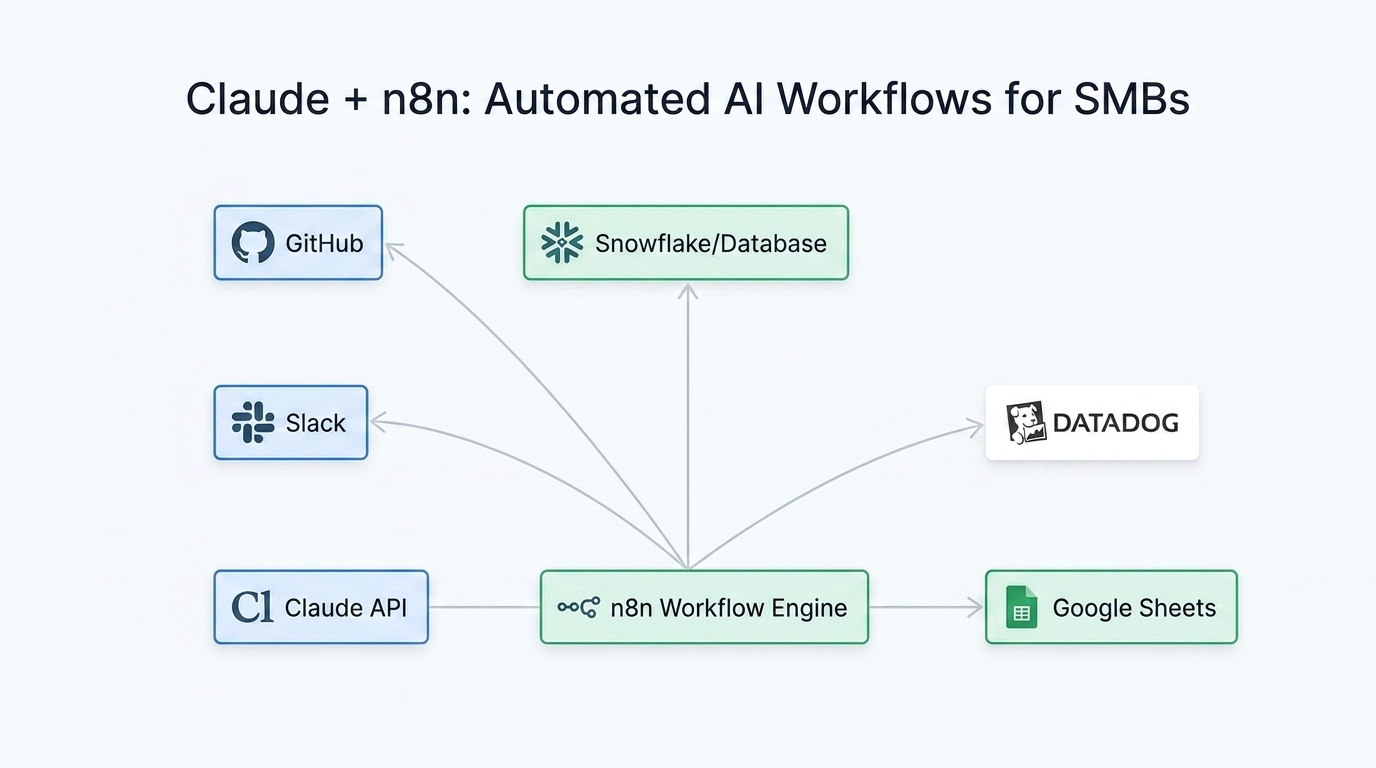Select the Snowflake/Database node box

686,242
